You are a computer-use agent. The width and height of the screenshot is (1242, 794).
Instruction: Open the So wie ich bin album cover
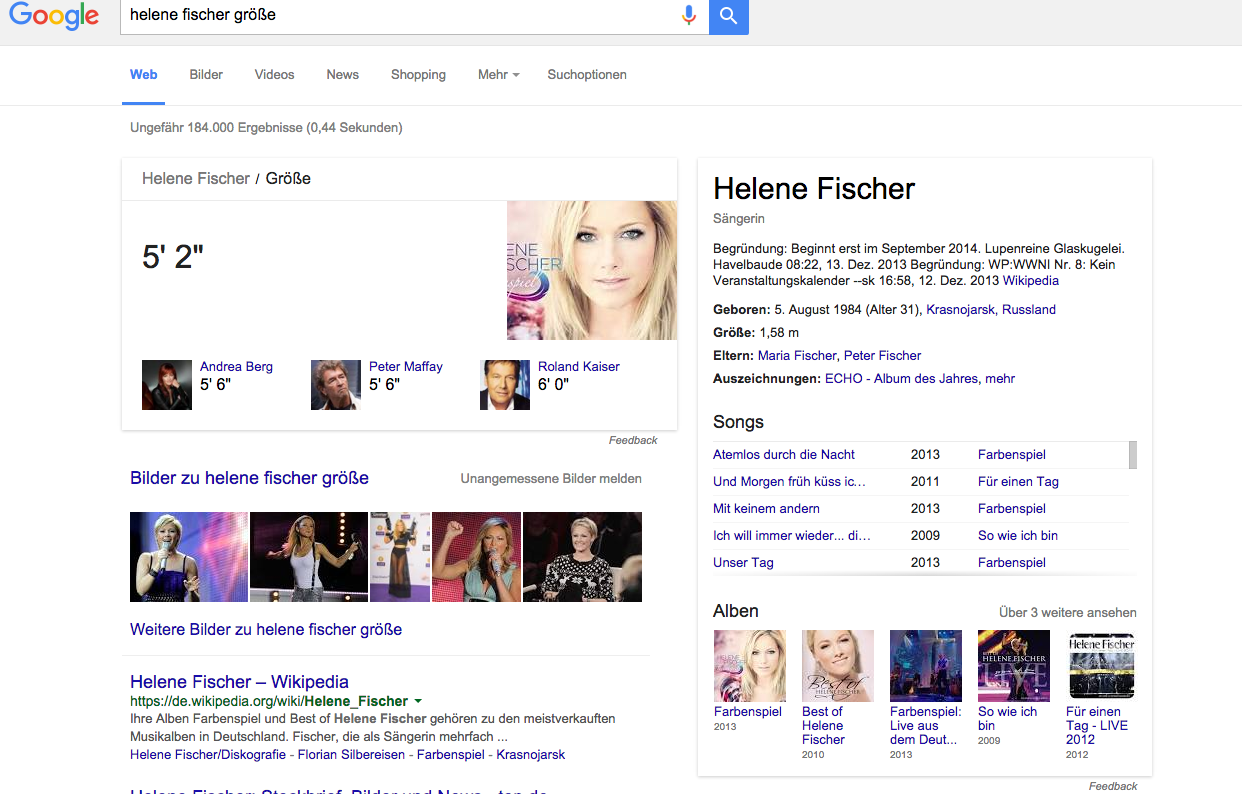pyautogui.click(x=1014, y=666)
